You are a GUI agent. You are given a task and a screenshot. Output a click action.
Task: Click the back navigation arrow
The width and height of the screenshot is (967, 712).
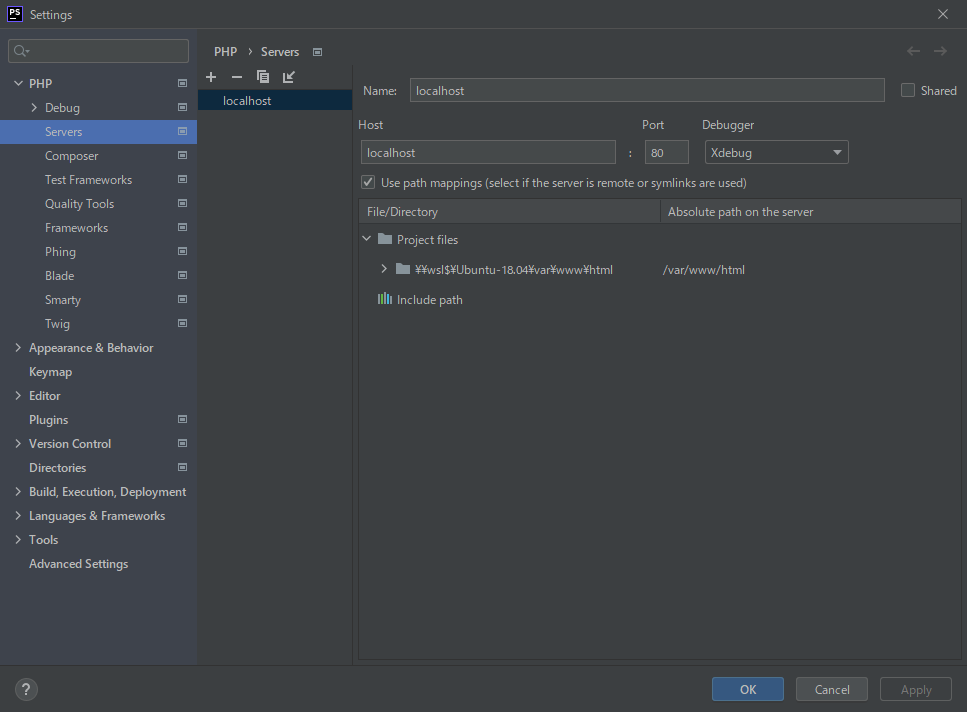tap(913, 51)
